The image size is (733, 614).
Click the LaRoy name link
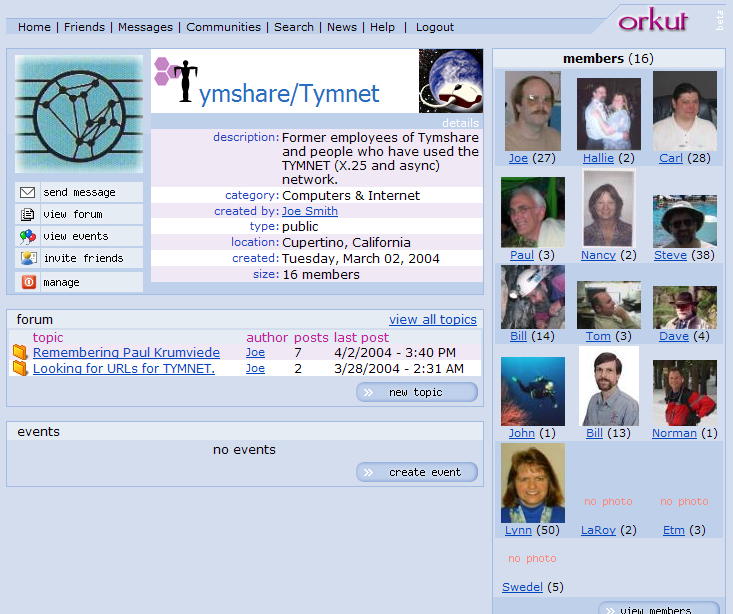pos(598,530)
